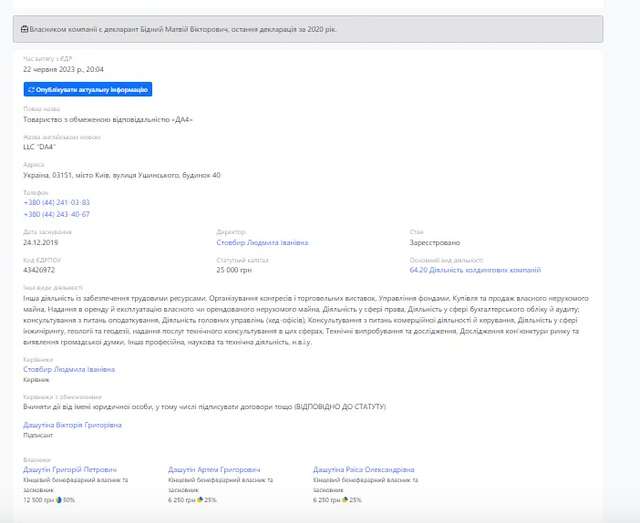640x523 pixels.
Task: Open Стовбир Людмила Іванівна under Керівники section
Action: pos(68,369)
